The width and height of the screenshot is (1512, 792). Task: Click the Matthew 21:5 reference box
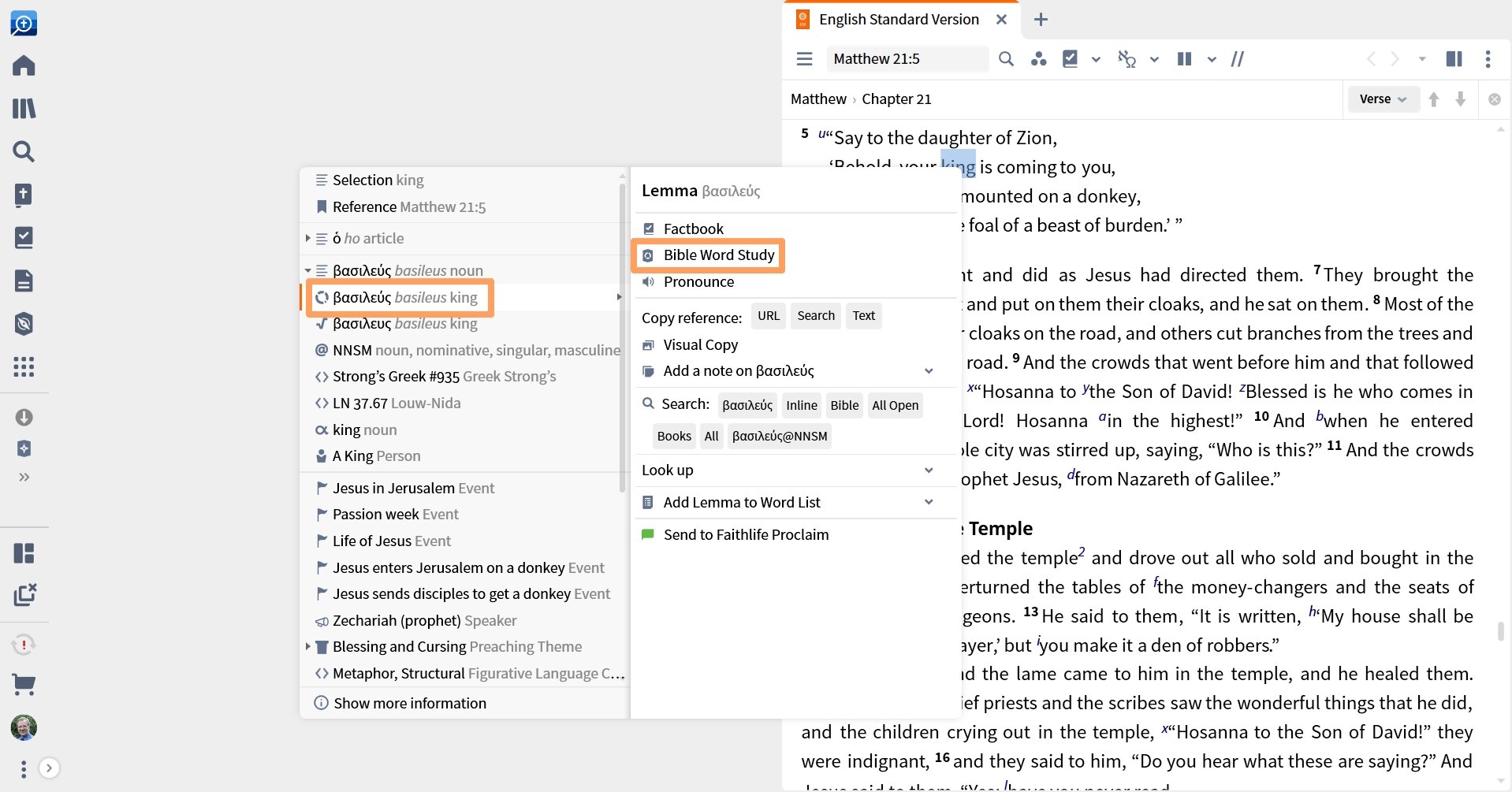click(x=907, y=58)
